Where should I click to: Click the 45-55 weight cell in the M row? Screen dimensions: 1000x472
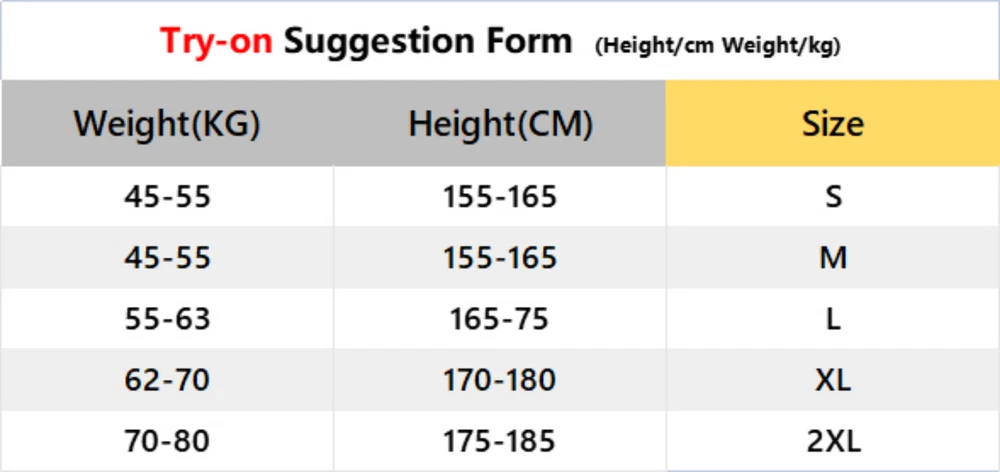pyautogui.click(x=167, y=258)
